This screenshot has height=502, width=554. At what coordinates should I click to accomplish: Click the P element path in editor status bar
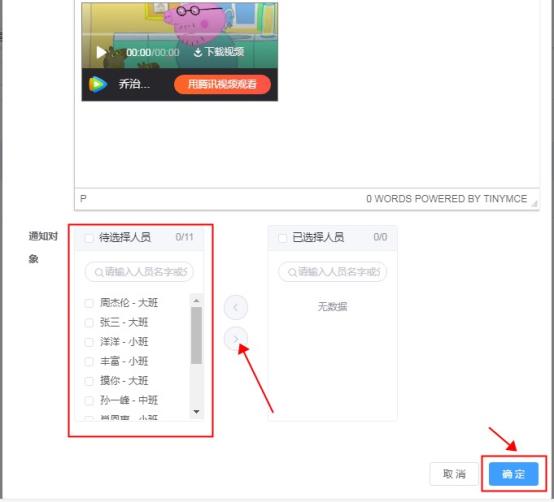pos(83,199)
